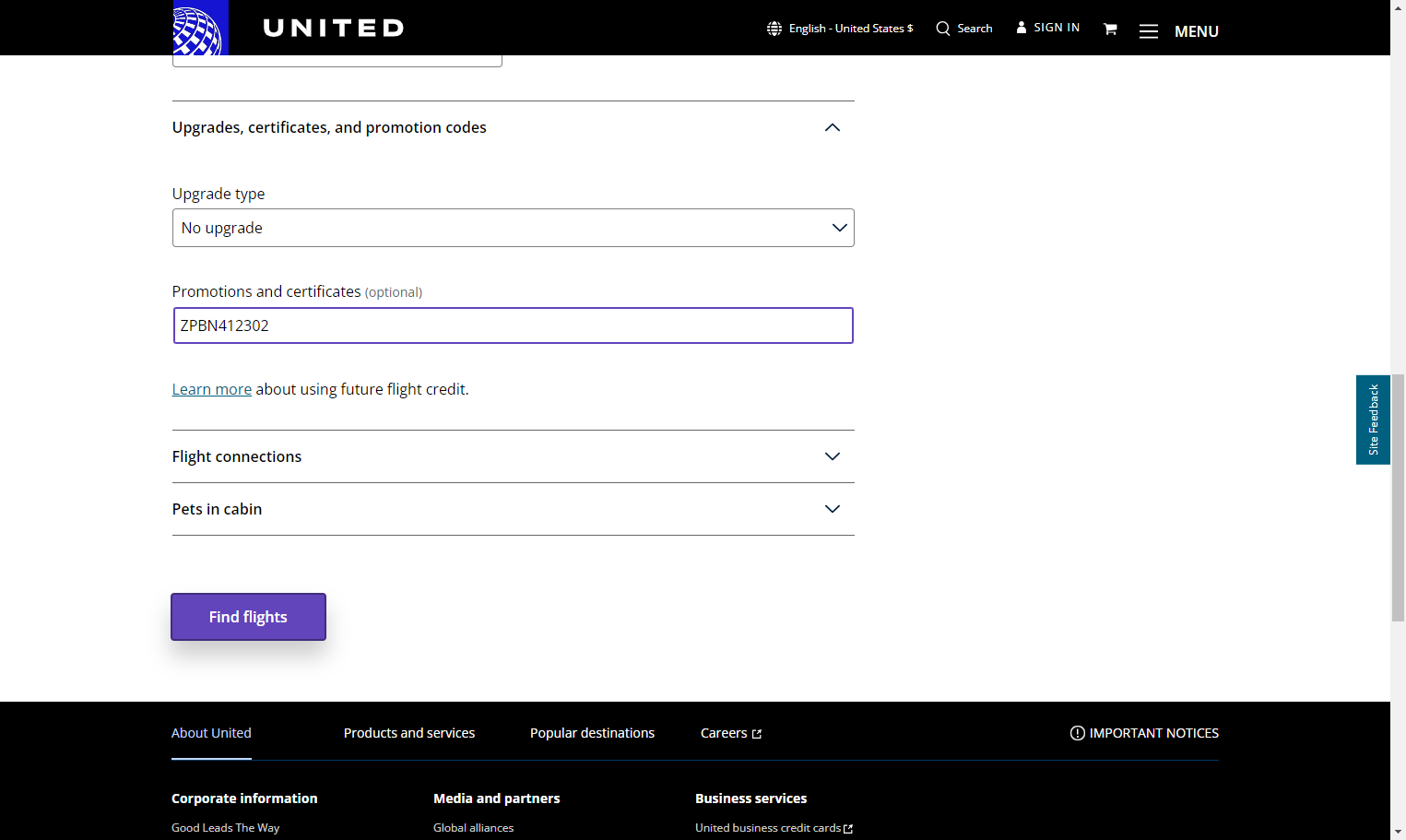Screen dimensions: 1406x840
Task: Open the Site Feedback side tab
Action: [x=1373, y=420]
